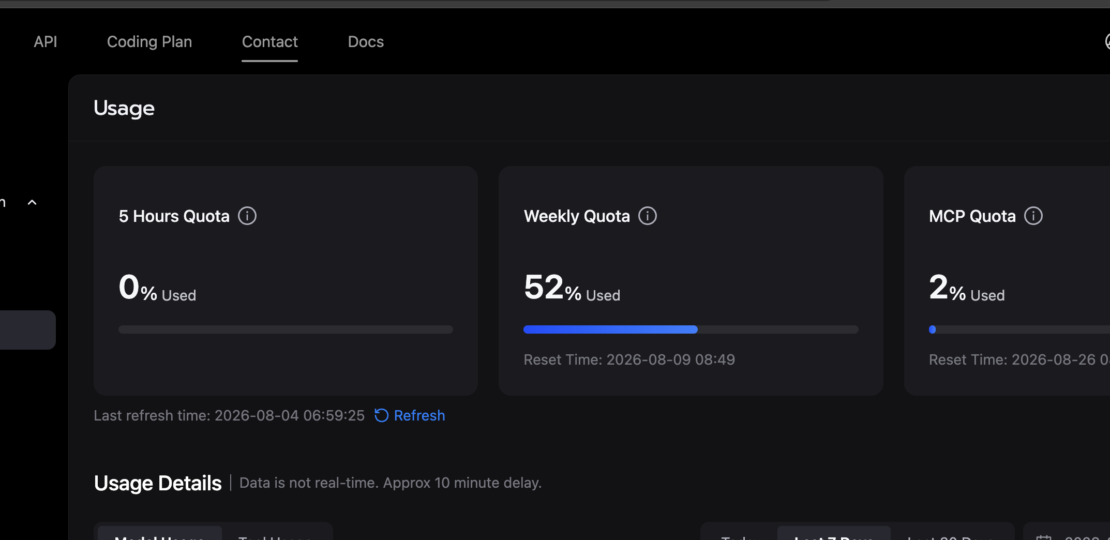Image resolution: width=1110 pixels, height=540 pixels.
Task: Click the 52% Used value
Action: pos(572,288)
